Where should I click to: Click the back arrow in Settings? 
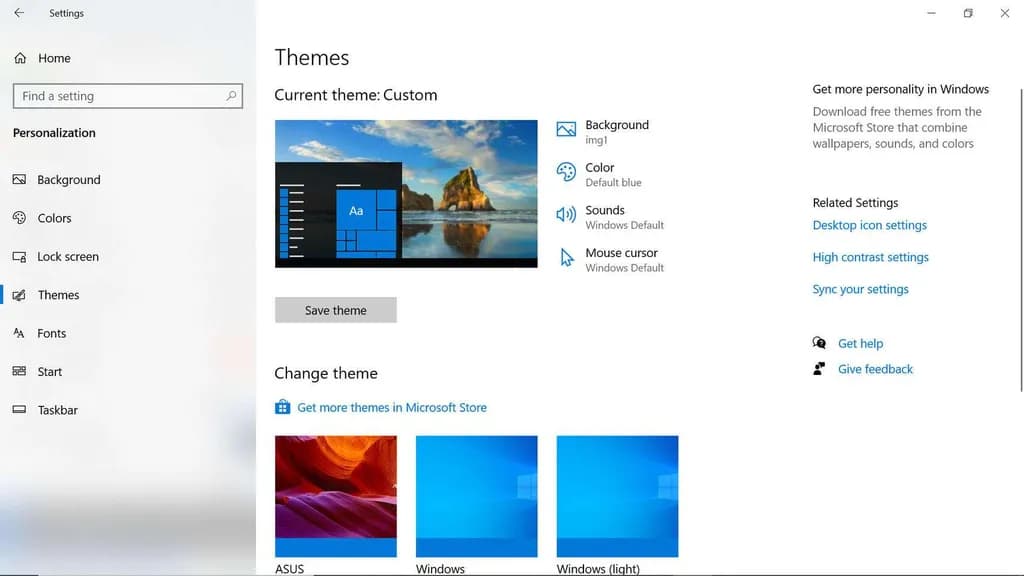point(19,13)
